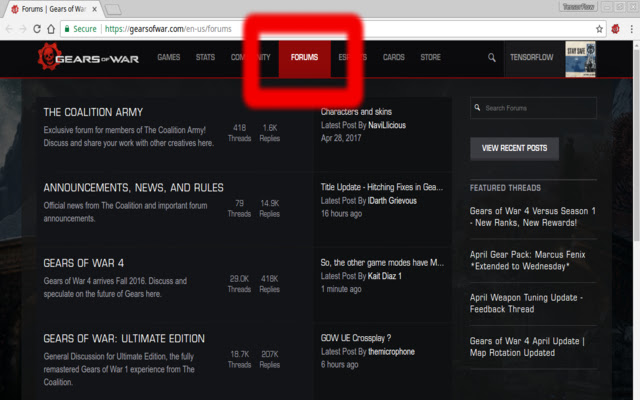Open the Chrome three-dot menu
The height and width of the screenshot is (400, 640).
[631, 29]
